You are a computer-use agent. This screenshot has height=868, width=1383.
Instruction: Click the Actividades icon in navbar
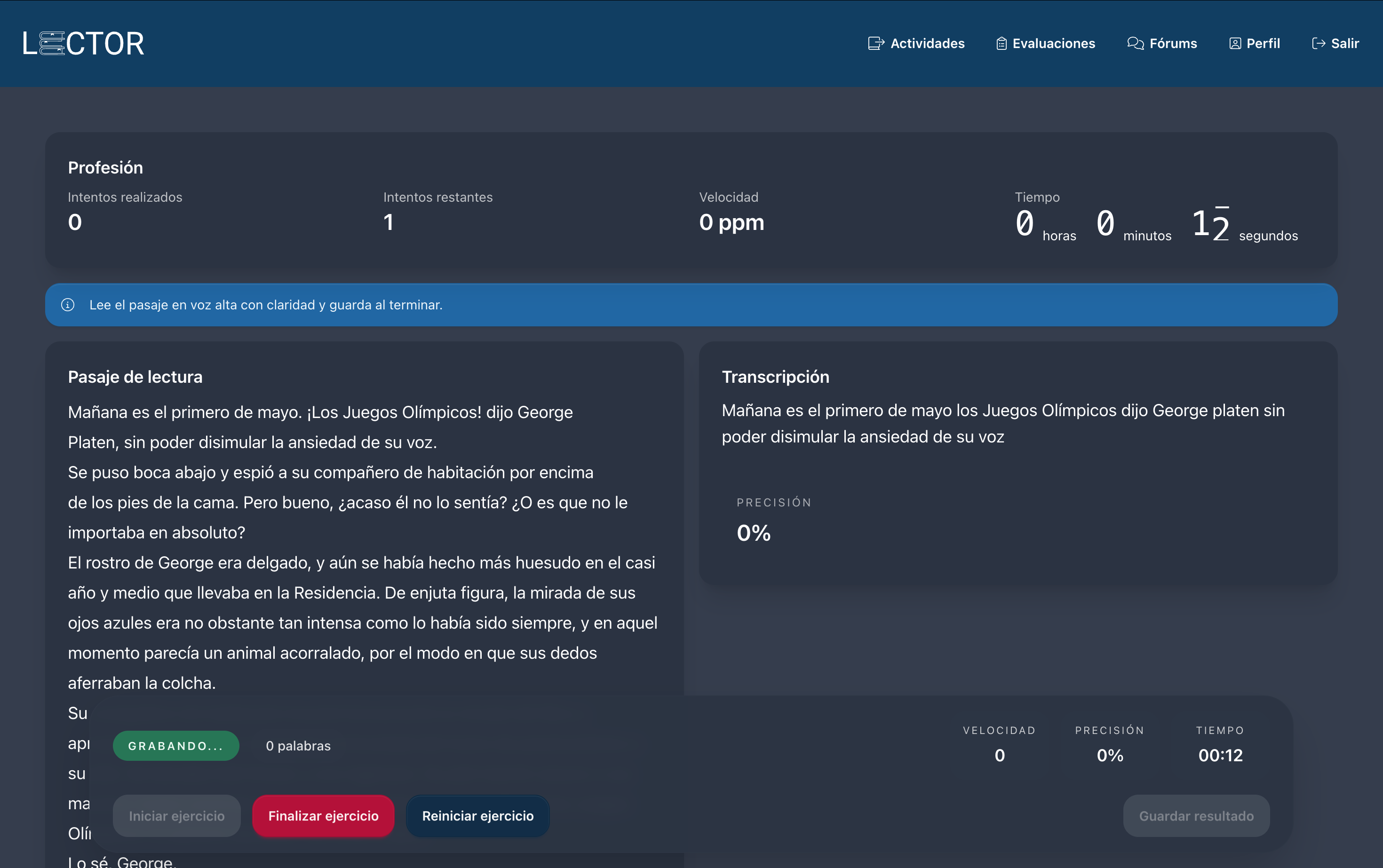(876, 44)
